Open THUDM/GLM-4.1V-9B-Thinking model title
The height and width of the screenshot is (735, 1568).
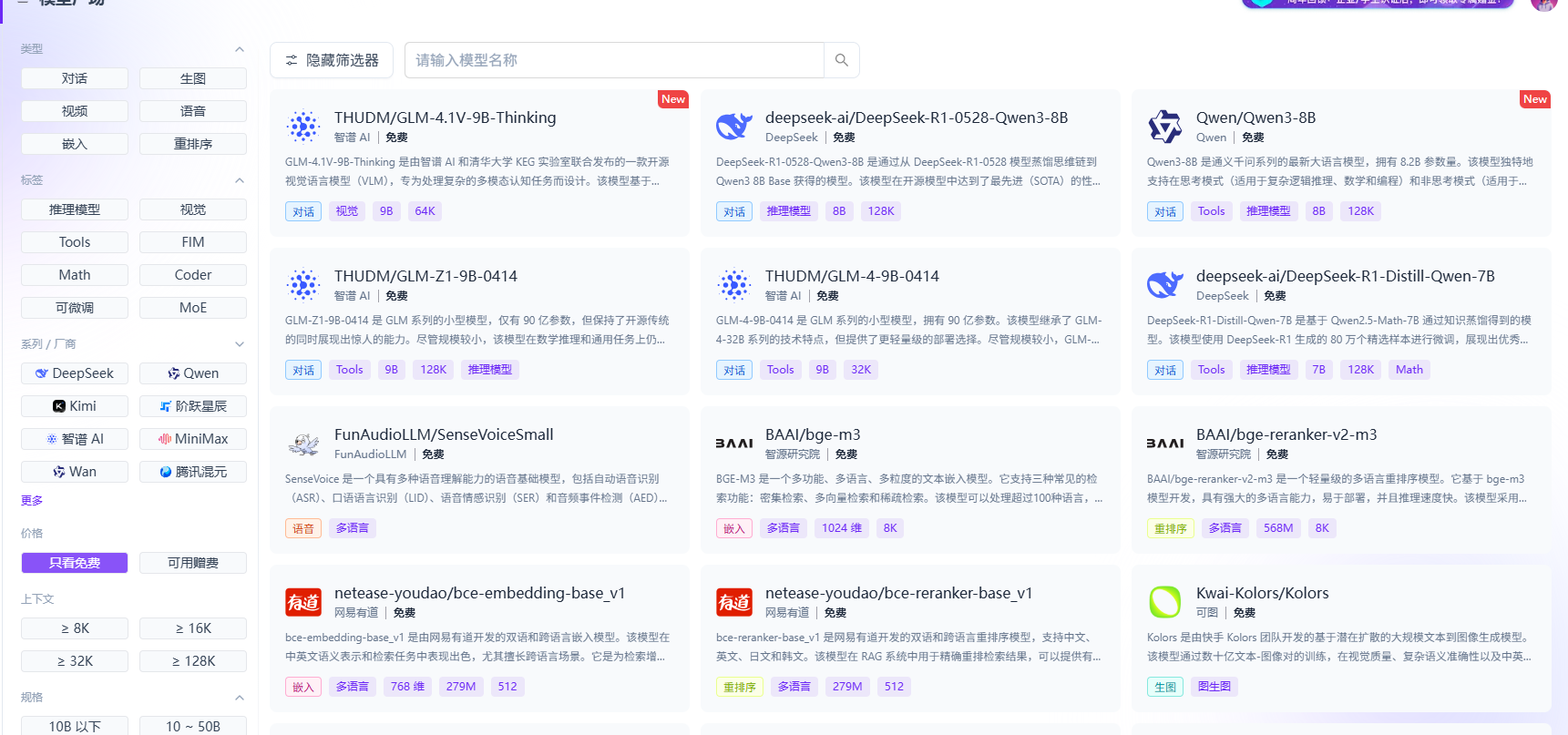point(445,117)
